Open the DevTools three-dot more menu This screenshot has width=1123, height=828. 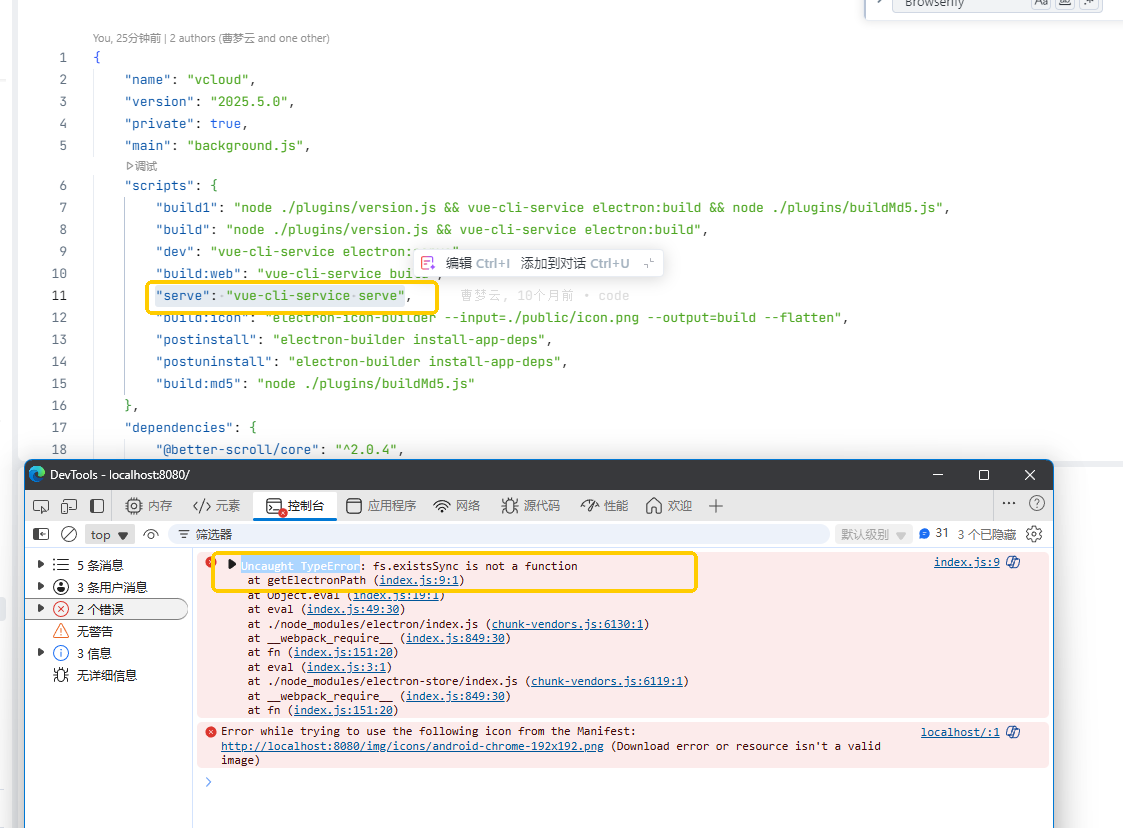(x=1008, y=504)
